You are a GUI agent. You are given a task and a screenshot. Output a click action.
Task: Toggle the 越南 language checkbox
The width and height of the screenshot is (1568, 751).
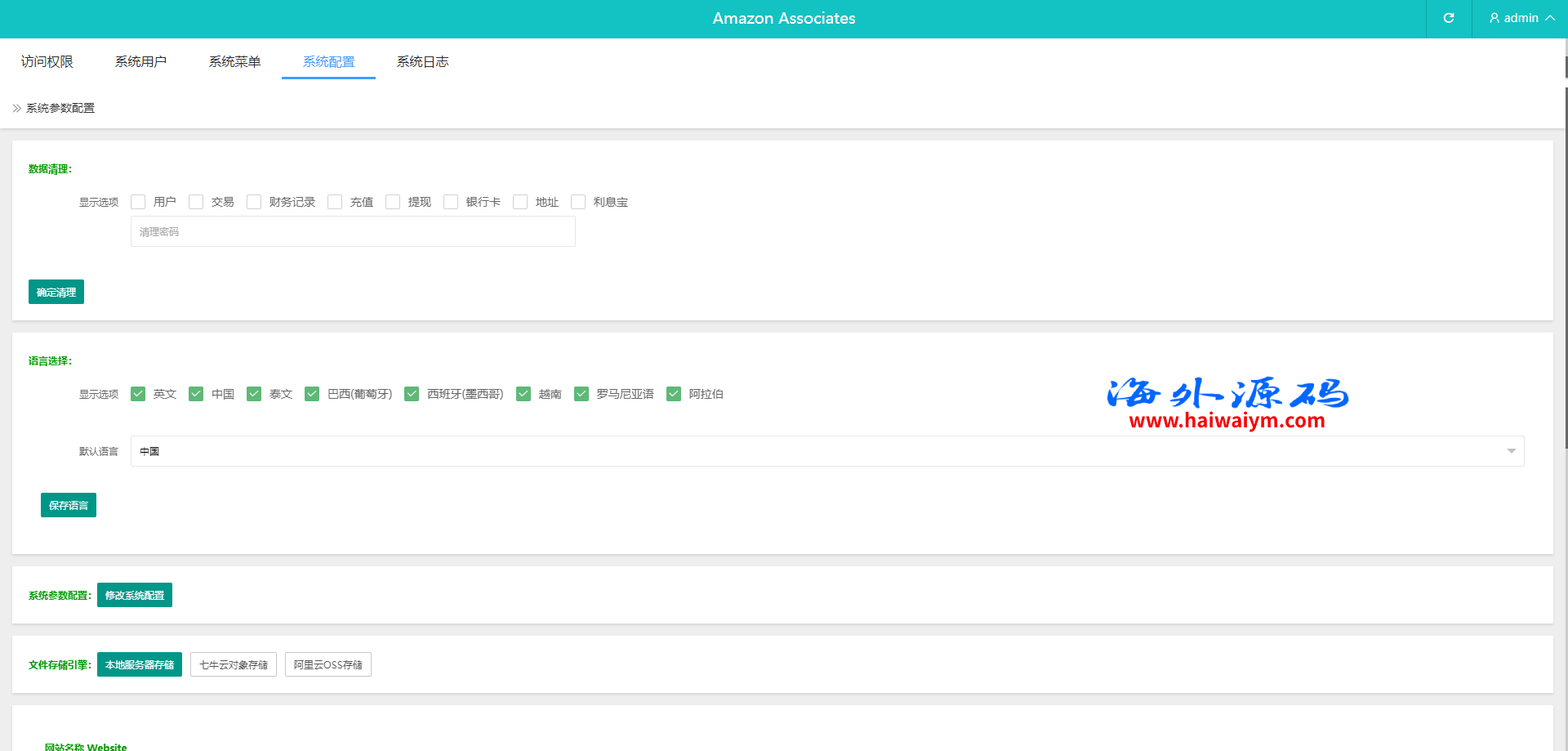(x=523, y=394)
